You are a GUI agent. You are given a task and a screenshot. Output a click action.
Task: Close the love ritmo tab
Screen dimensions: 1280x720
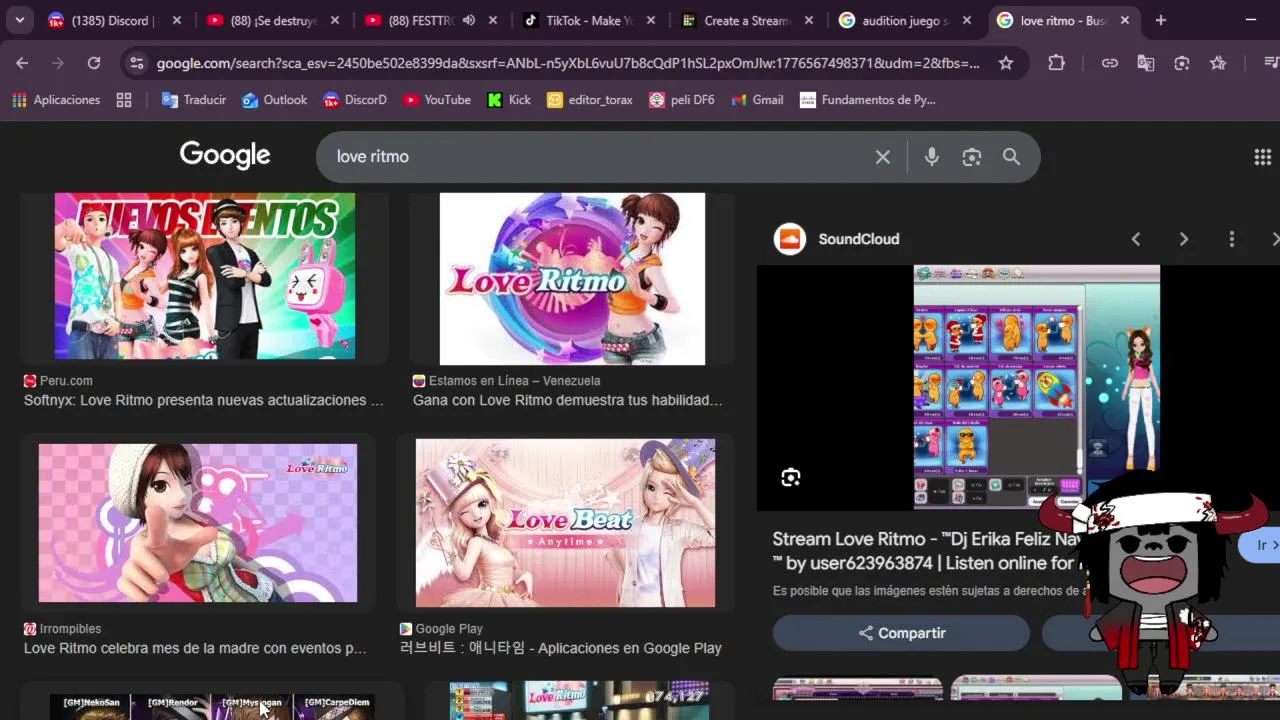[x=1125, y=20]
